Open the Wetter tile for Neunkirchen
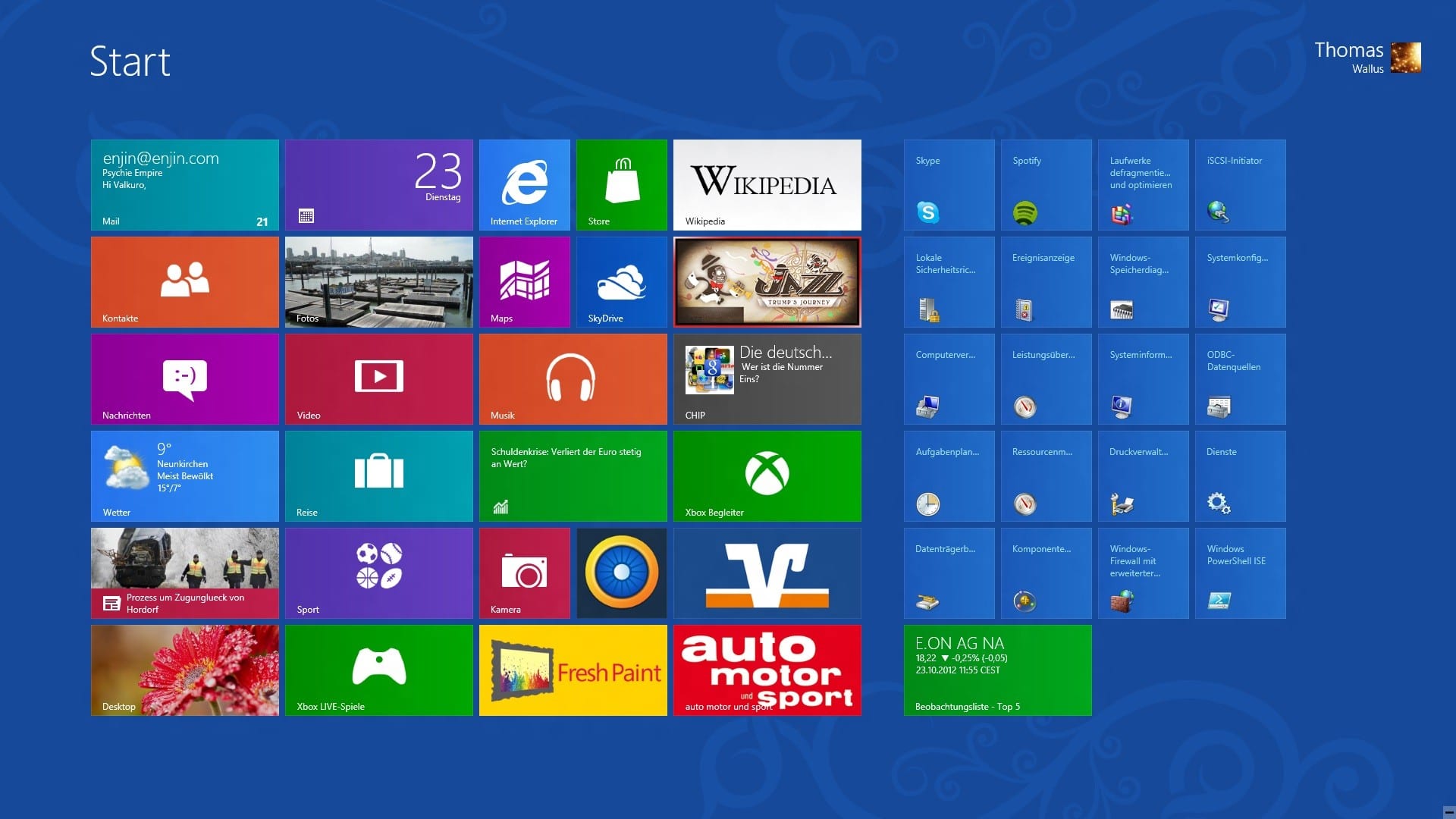 tap(184, 475)
